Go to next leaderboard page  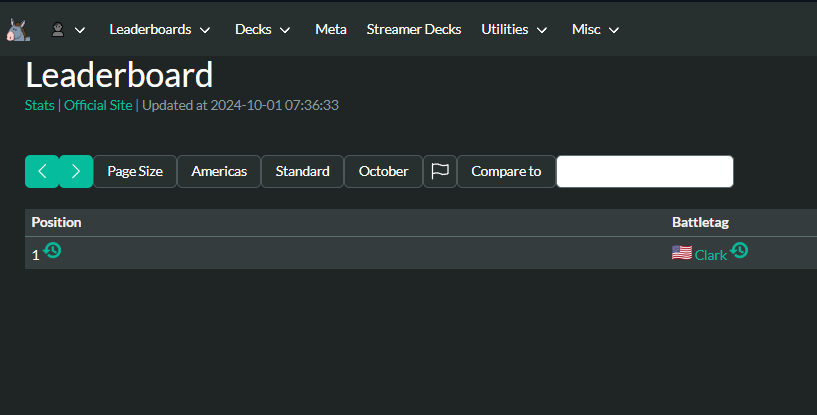point(76,172)
